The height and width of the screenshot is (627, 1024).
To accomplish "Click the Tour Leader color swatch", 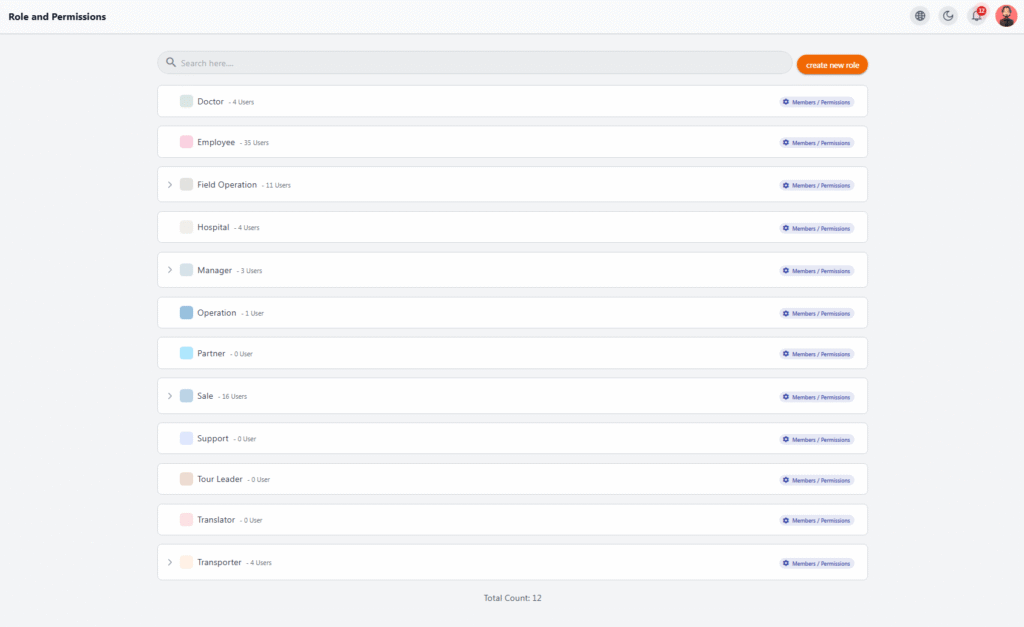I will 186,479.
